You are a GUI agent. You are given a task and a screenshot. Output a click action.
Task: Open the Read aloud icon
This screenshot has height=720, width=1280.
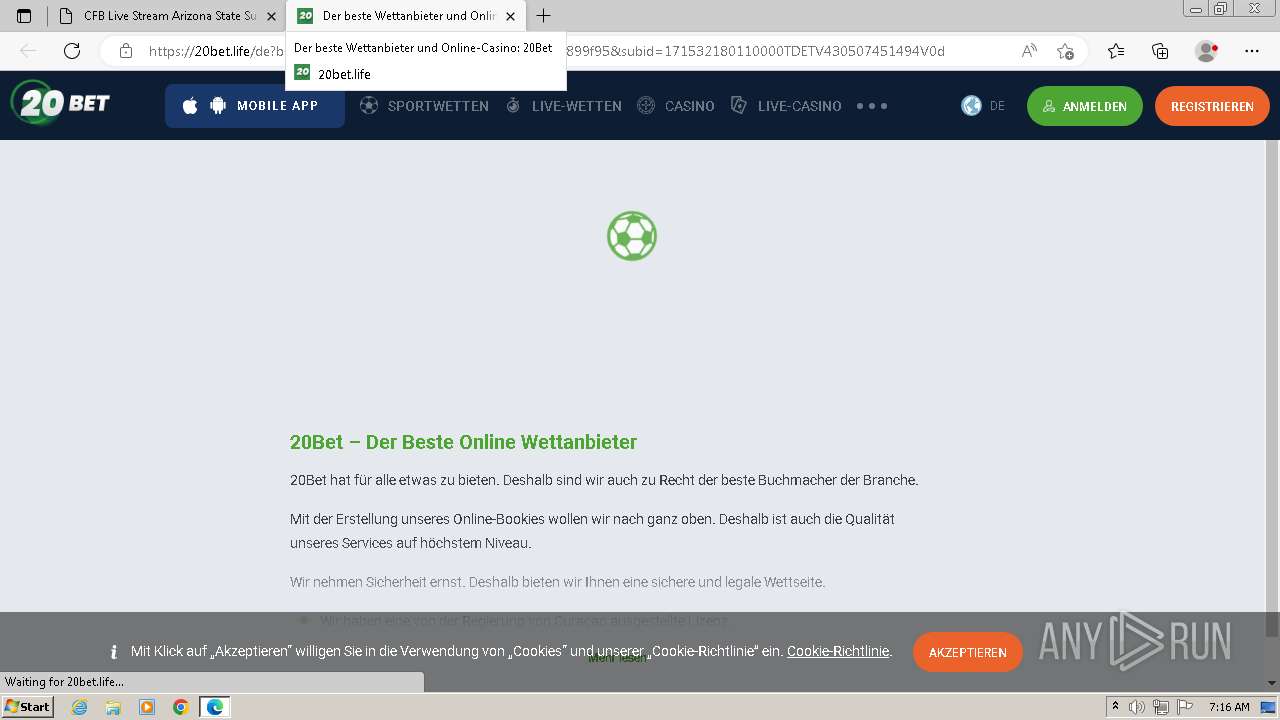tap(1028, 51)
